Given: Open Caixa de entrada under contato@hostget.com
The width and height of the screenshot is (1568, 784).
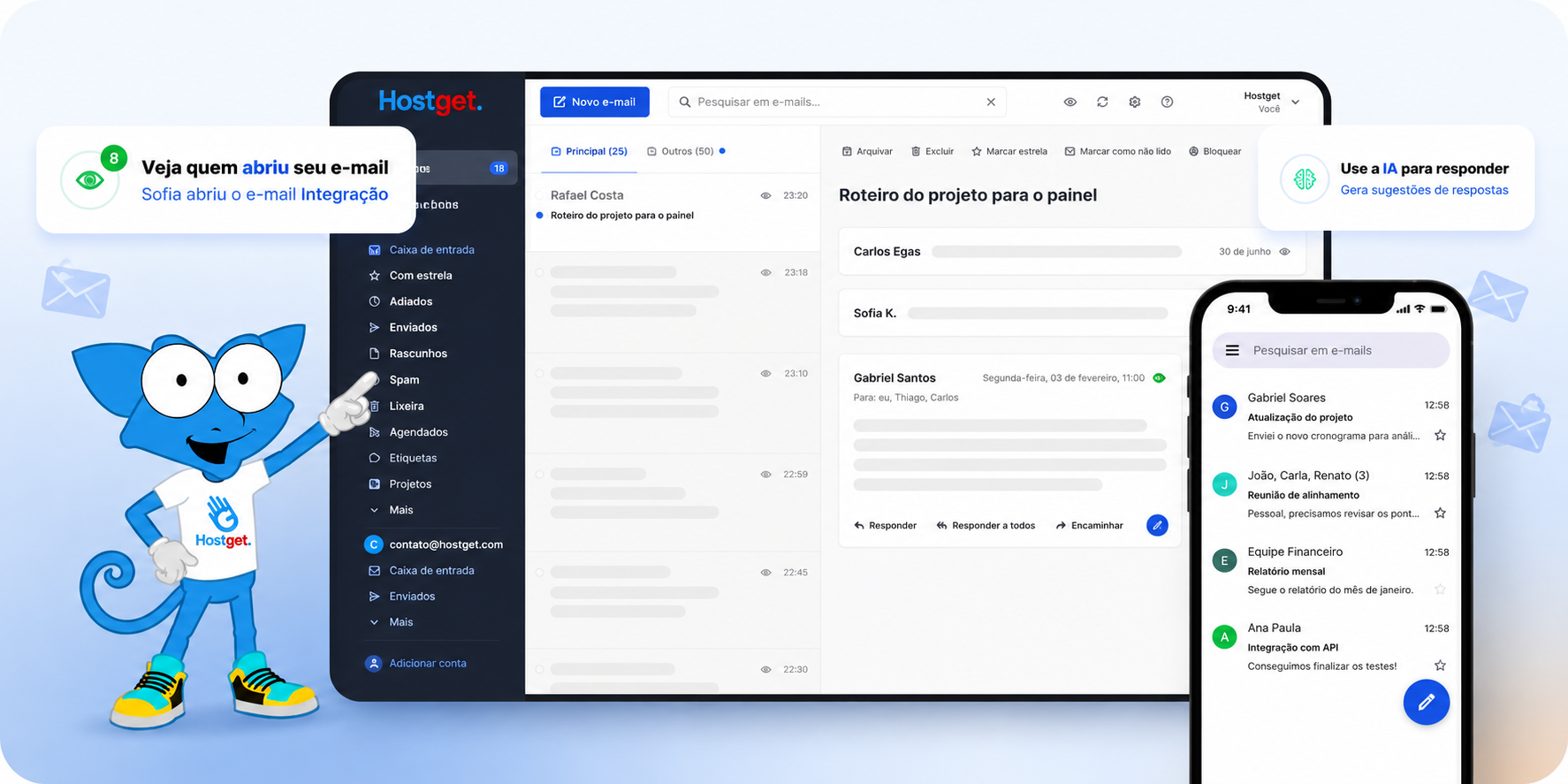Looking at the screenshot, I should [x=422, y=570].
